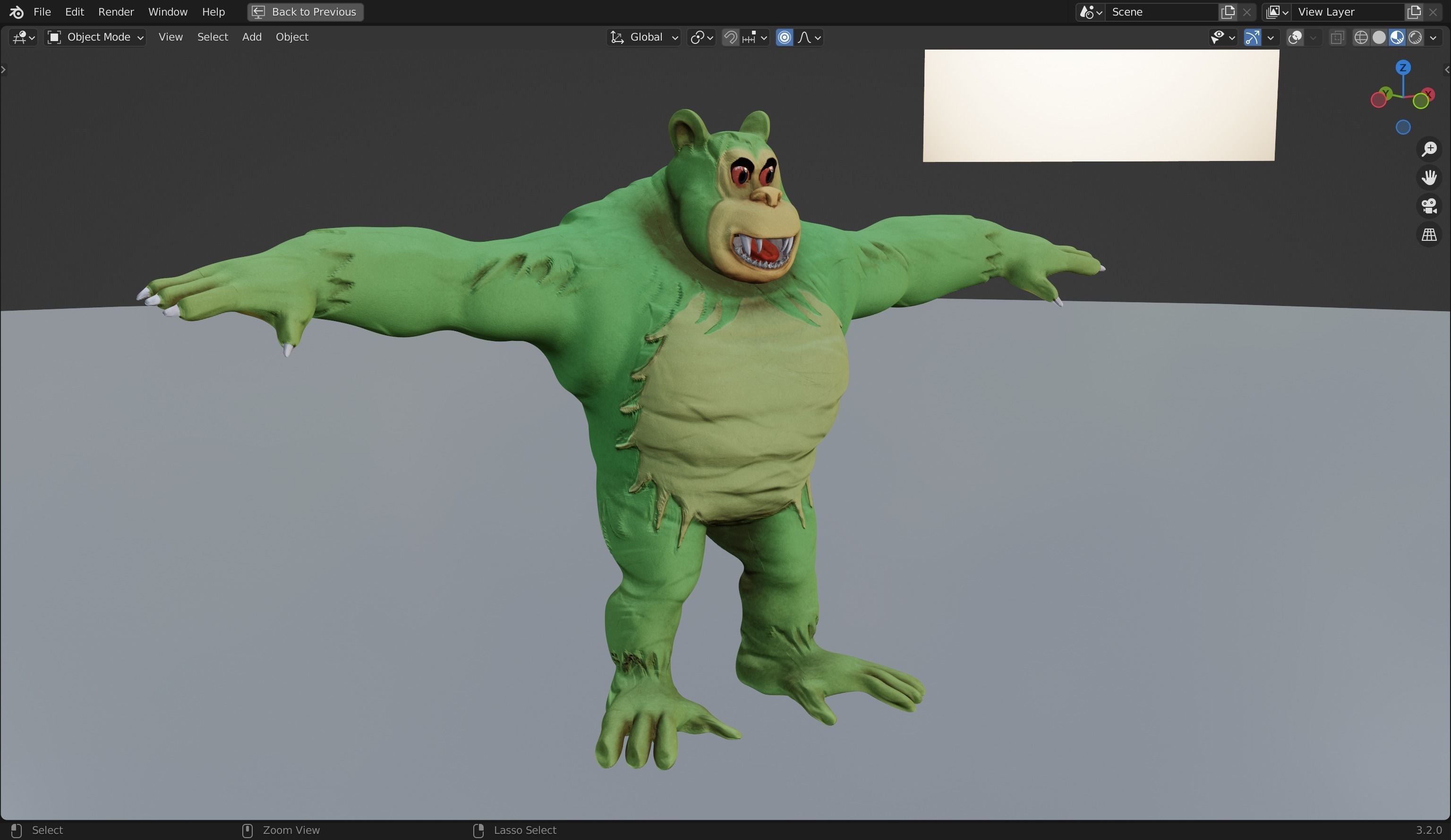
Task: Click the pan hand viewport icon
Action: 1429,178
